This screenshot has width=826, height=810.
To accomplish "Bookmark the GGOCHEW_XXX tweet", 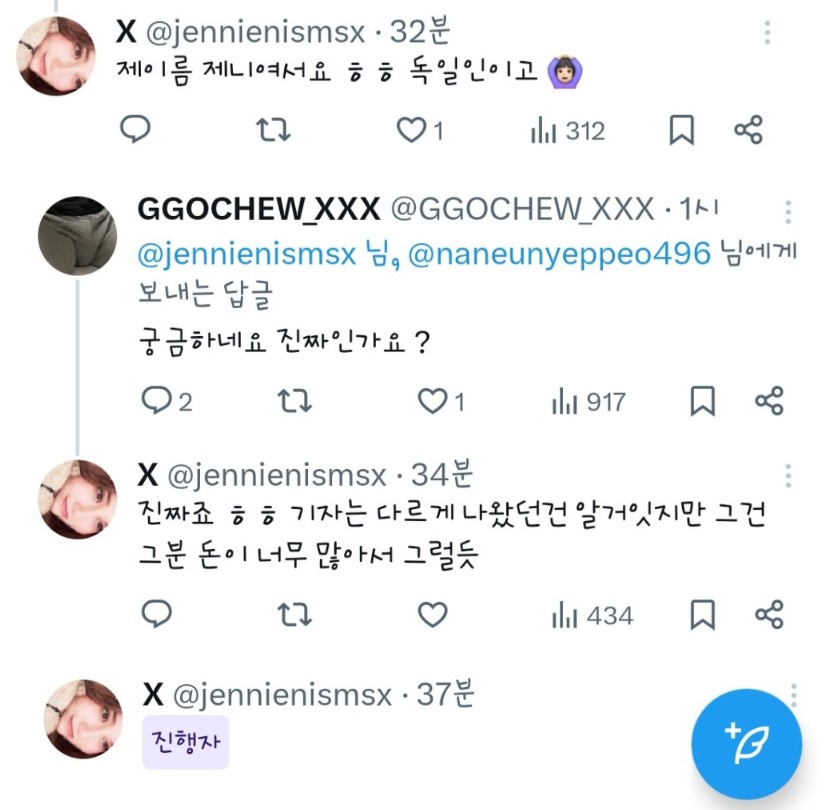I will pyautogui.click(x=702, y=401).
